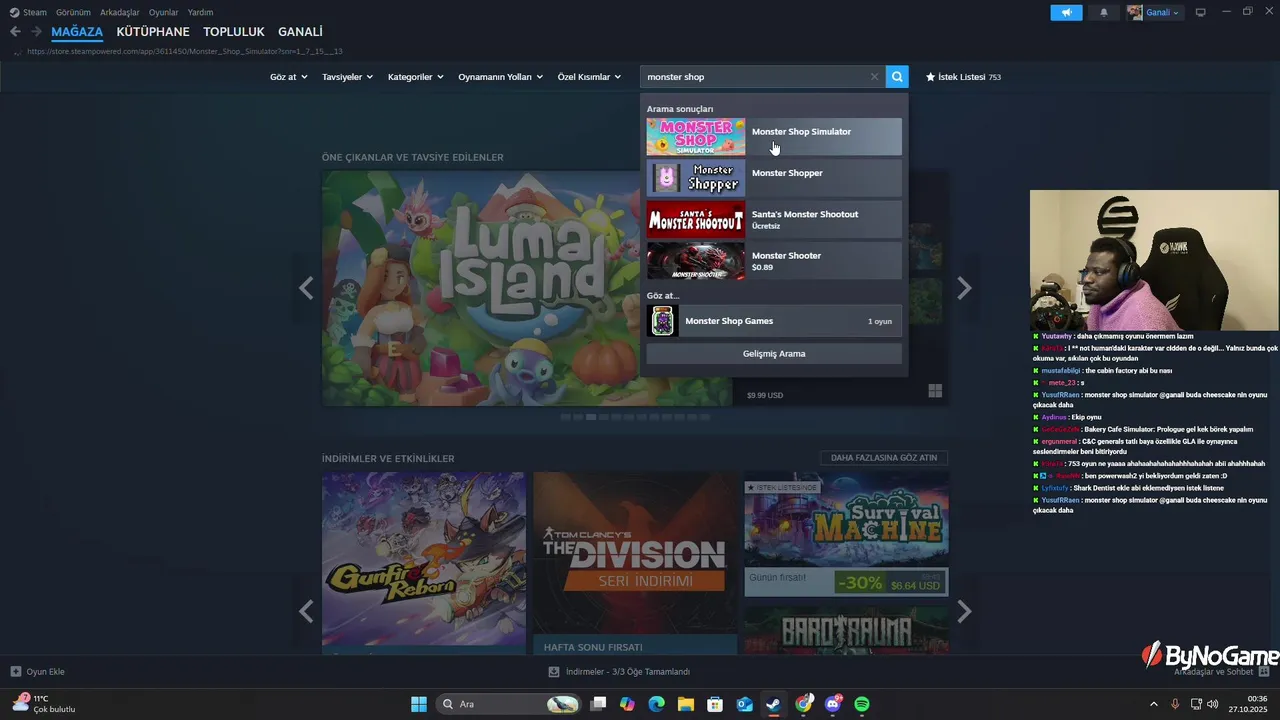This screenshot has height=720, width=1280.
Task: Open İstek Listesi wishlist link
Action: click(963, 77)
